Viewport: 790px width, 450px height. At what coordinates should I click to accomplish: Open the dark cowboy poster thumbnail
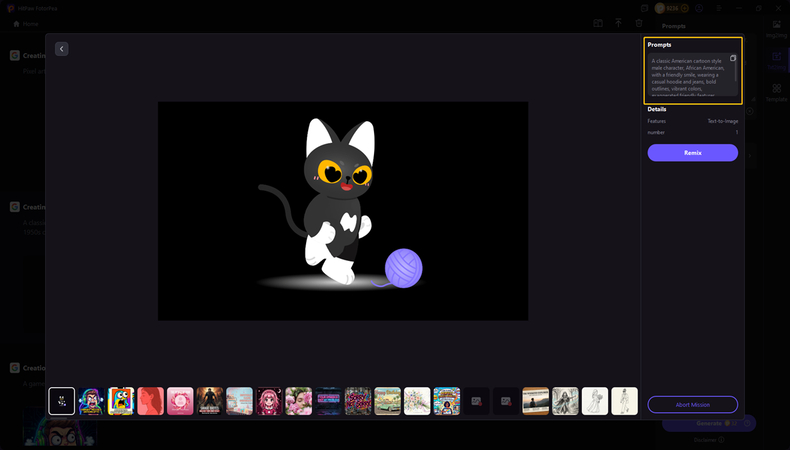pyautogui.click(x=210, y=401)
